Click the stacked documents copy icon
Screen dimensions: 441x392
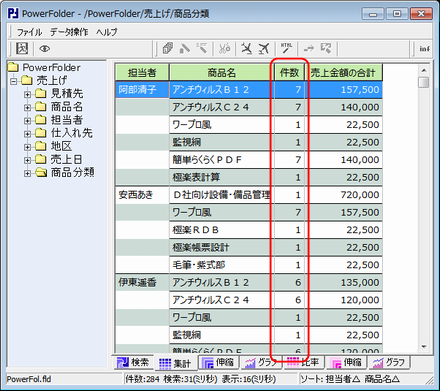[168, 48]
